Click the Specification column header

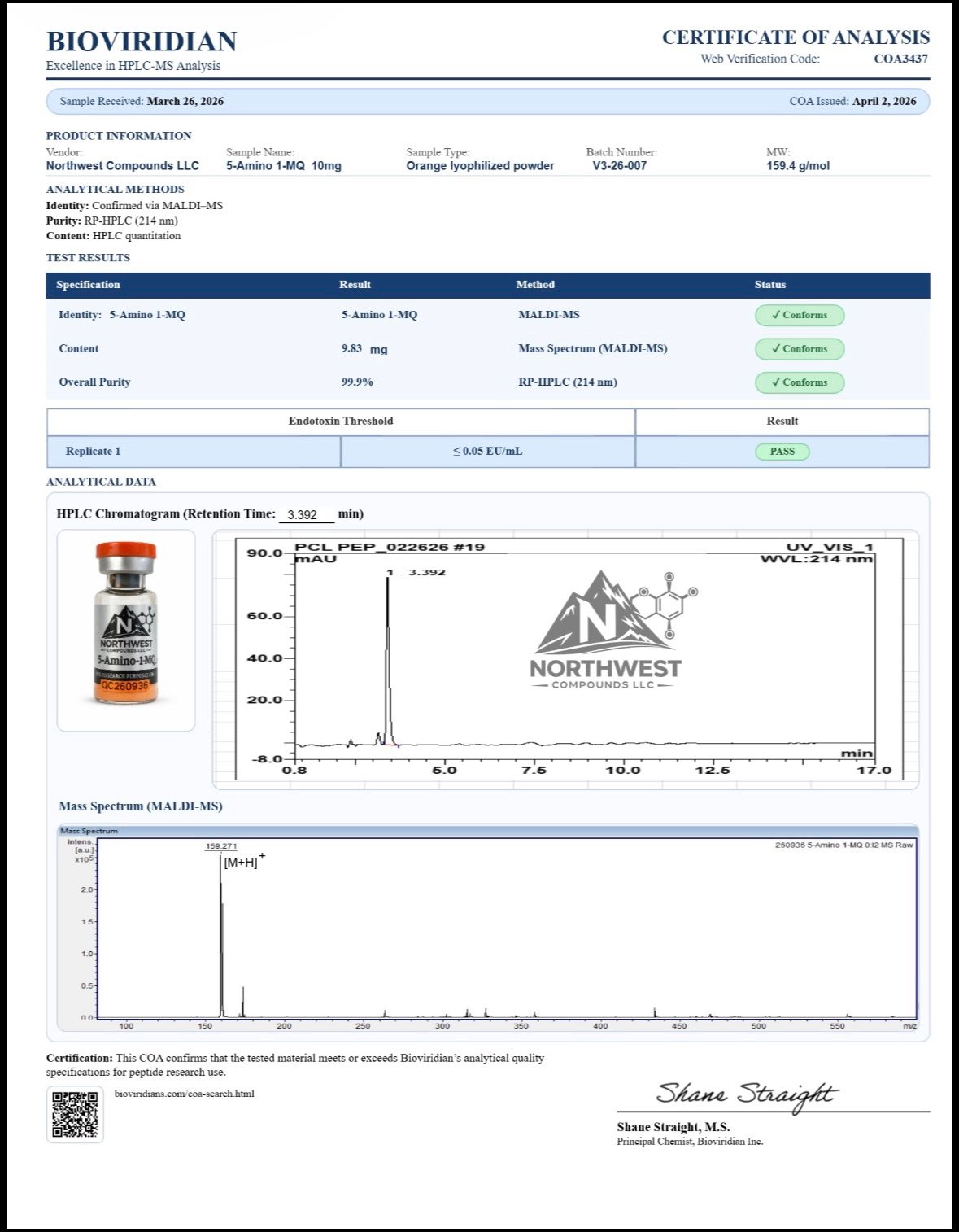pyautogui.click(x=88, y=285)
